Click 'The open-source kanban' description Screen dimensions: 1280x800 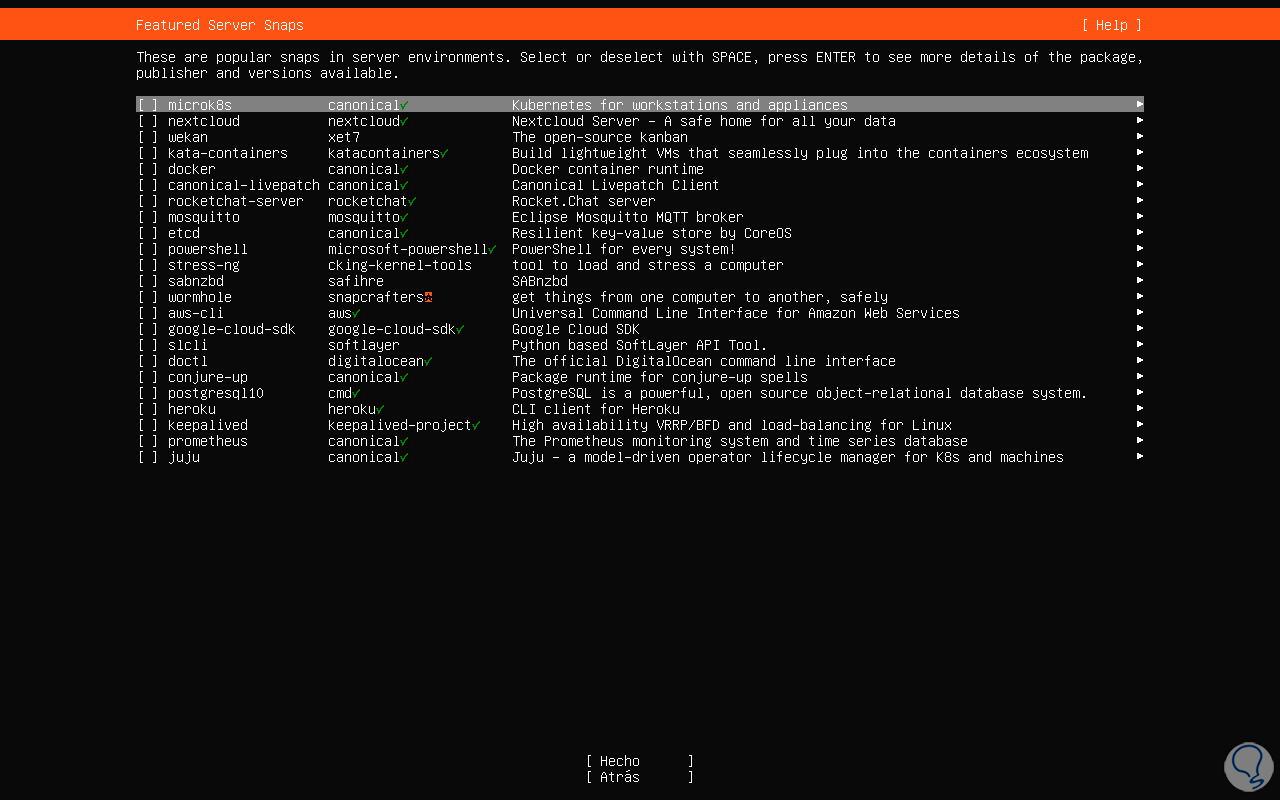[600, 137]
